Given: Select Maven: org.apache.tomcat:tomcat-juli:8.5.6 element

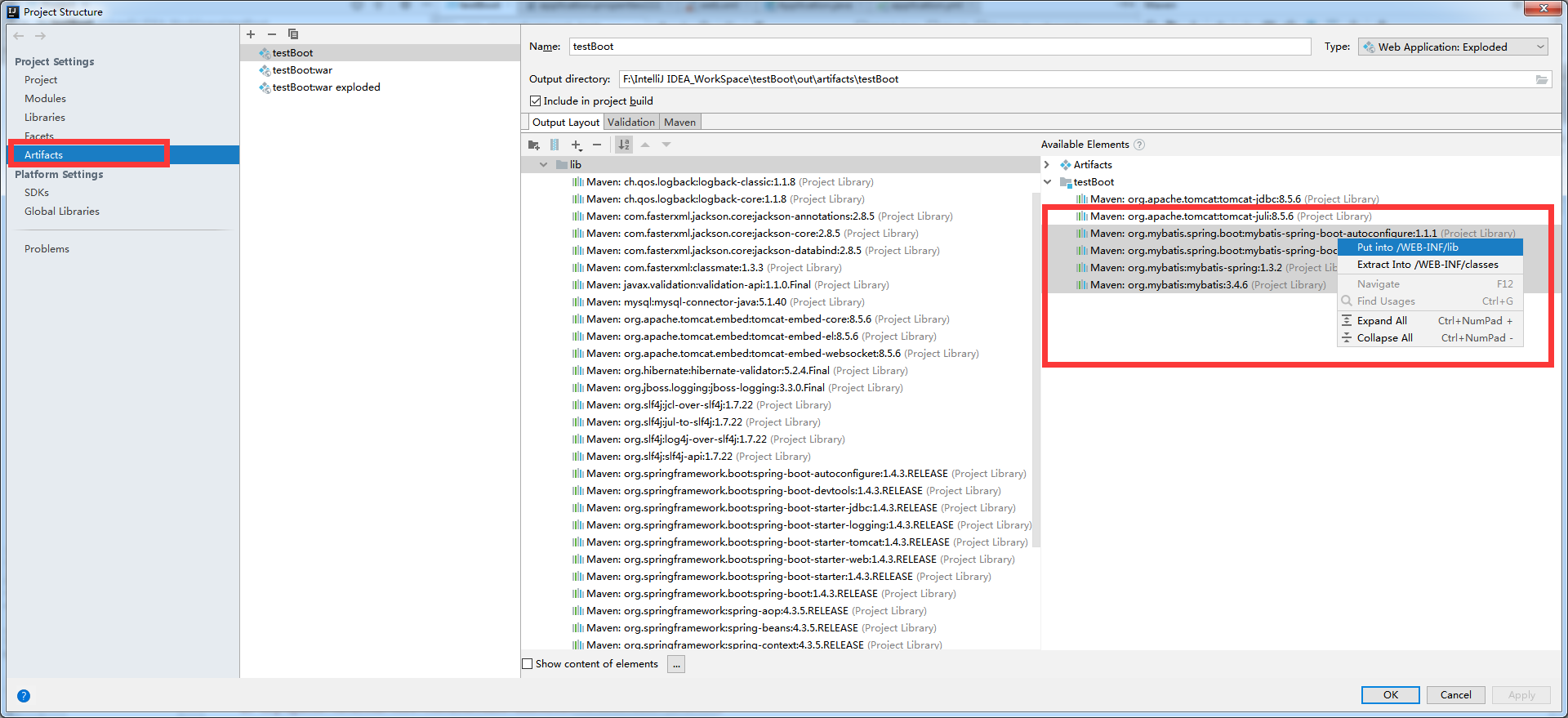Looking at the screenshot, I should [x=1223, y=216].
